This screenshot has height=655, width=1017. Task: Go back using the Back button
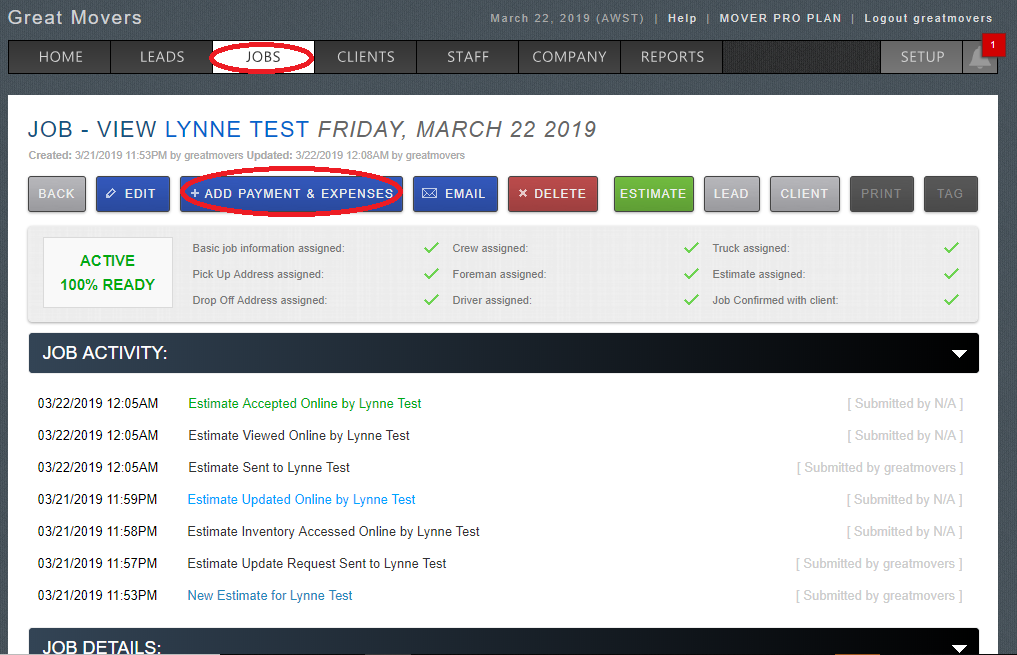tap(57, 194)
